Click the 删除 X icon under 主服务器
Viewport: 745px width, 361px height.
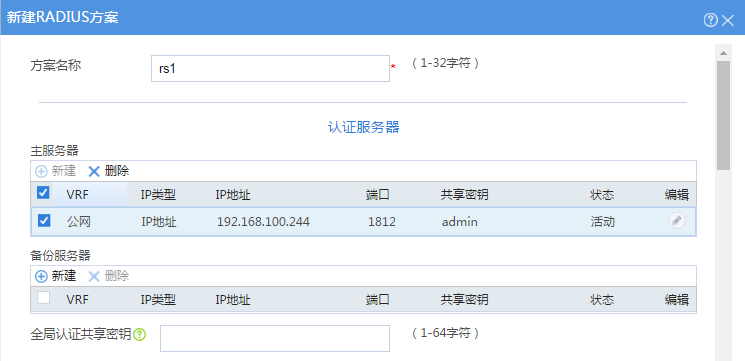coord(94,171)
